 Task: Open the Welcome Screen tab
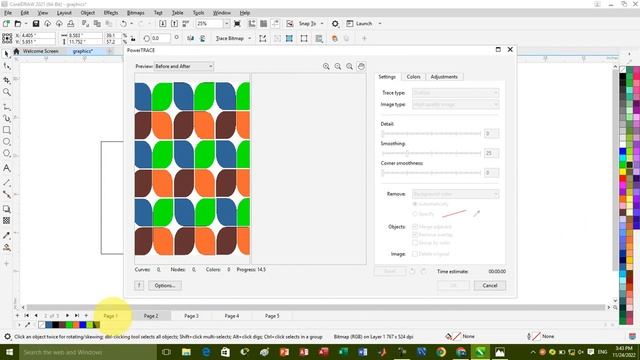(x=40, y=51)
